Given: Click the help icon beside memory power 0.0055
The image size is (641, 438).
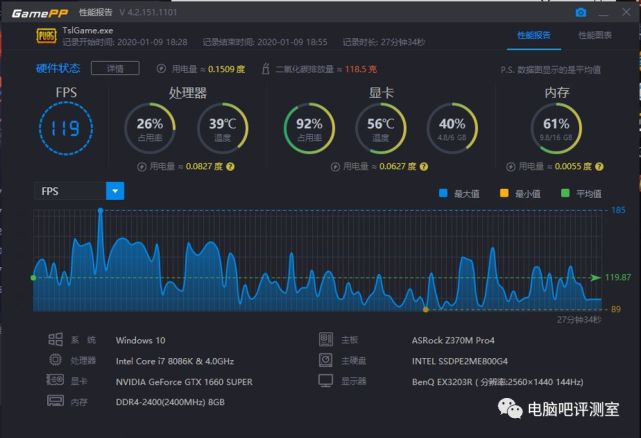Looking at the screenshot, I should click(x=599, y=166).
